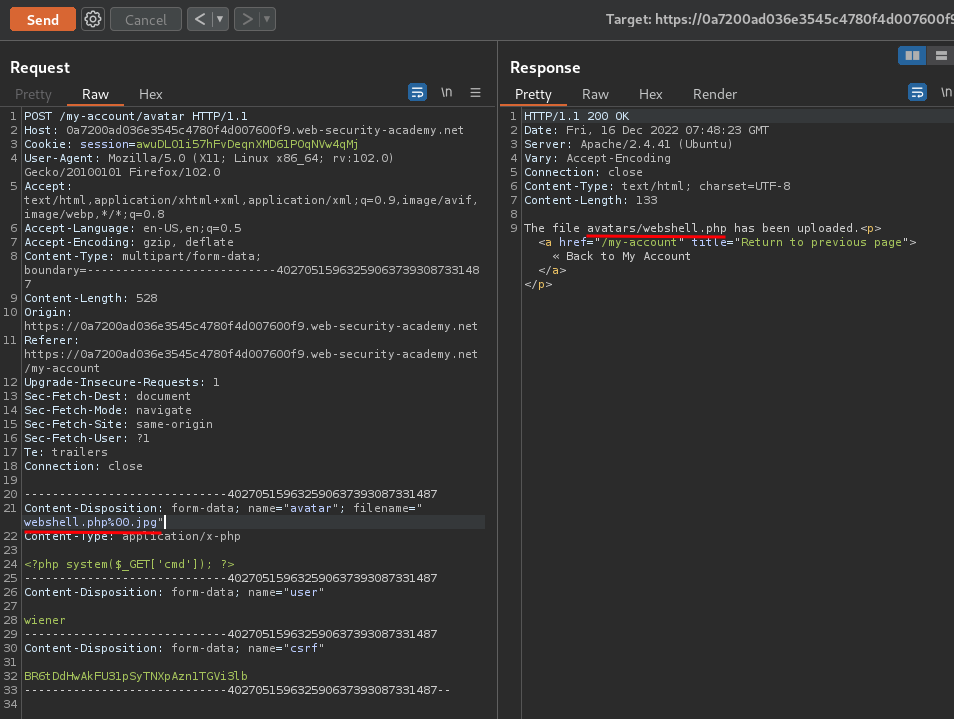Select the Response Pretty tab
The image size is (954, 719).
click(x=533, y=94)
